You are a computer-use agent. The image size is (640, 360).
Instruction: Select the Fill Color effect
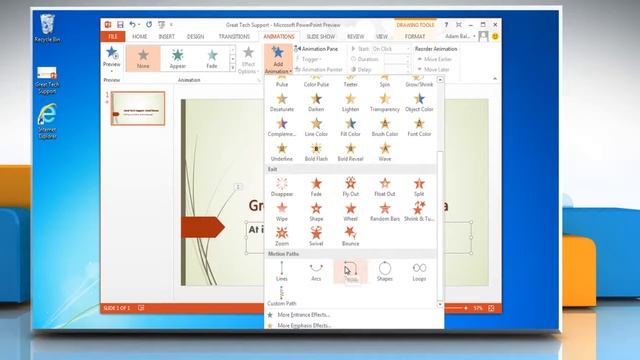(350, 127)
